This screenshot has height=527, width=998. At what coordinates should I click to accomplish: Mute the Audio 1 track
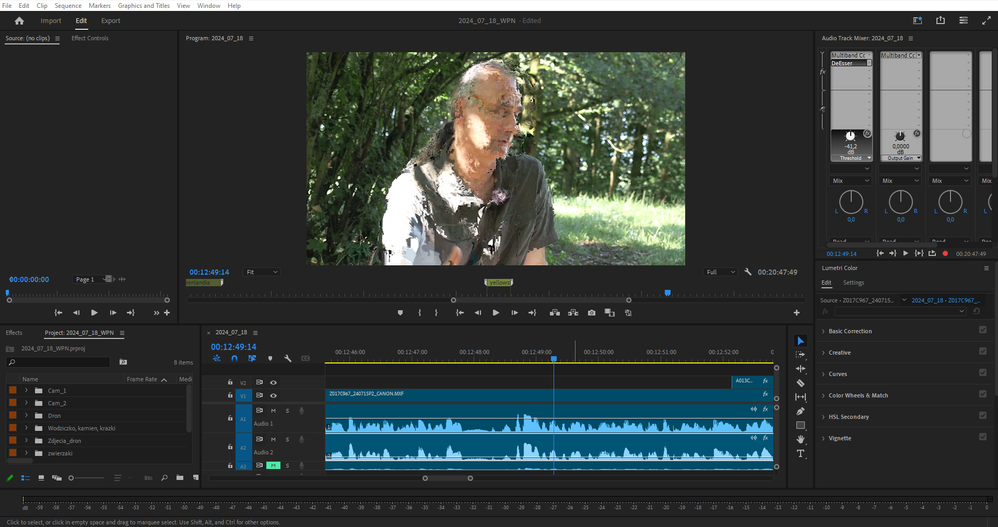click(x=273, y=411)
